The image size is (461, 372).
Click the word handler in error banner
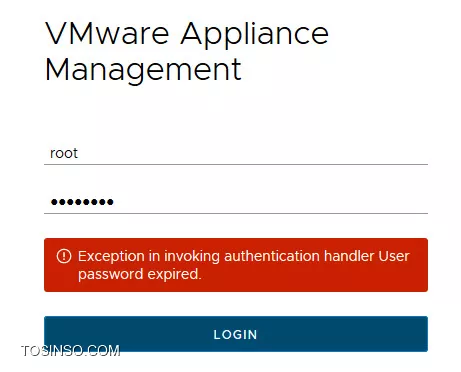[x=349, y=256]
